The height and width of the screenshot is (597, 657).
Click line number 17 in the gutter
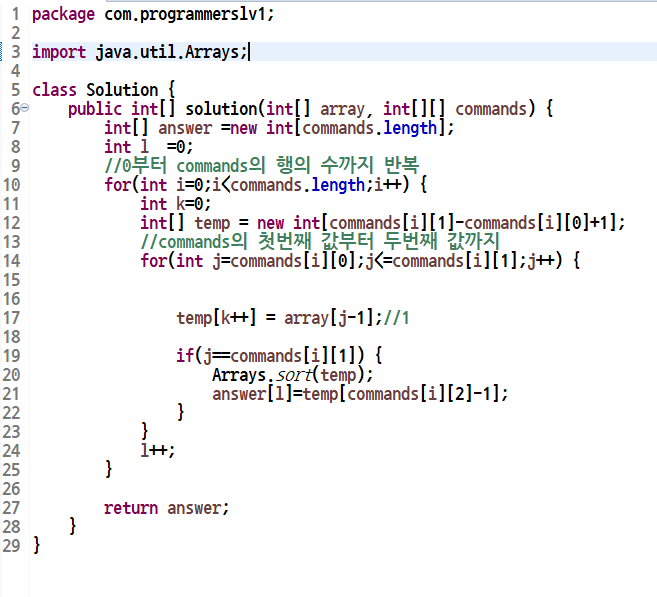point(11,318)
